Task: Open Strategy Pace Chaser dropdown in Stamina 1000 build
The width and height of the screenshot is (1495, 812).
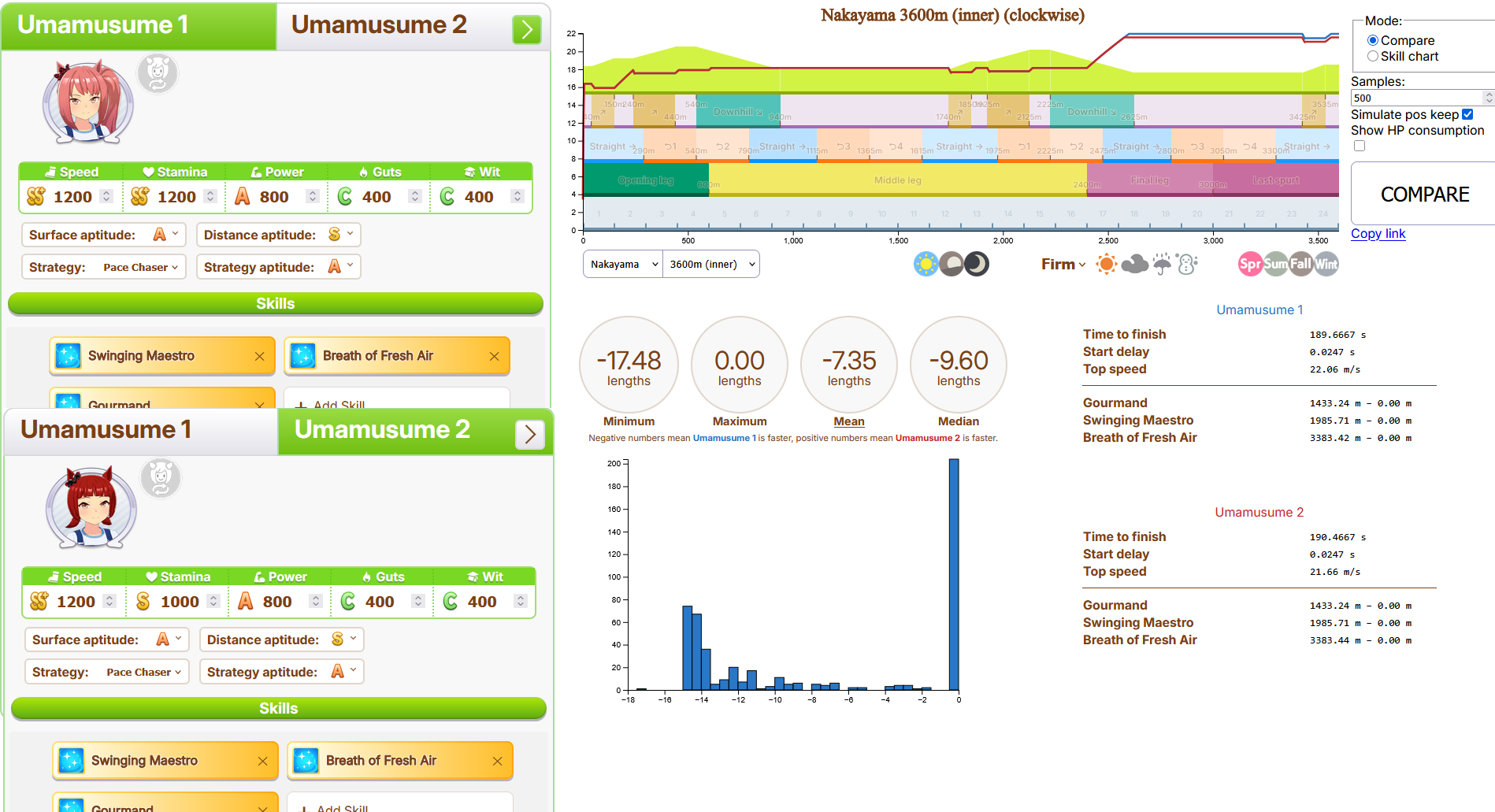Action: click(107, 672)
